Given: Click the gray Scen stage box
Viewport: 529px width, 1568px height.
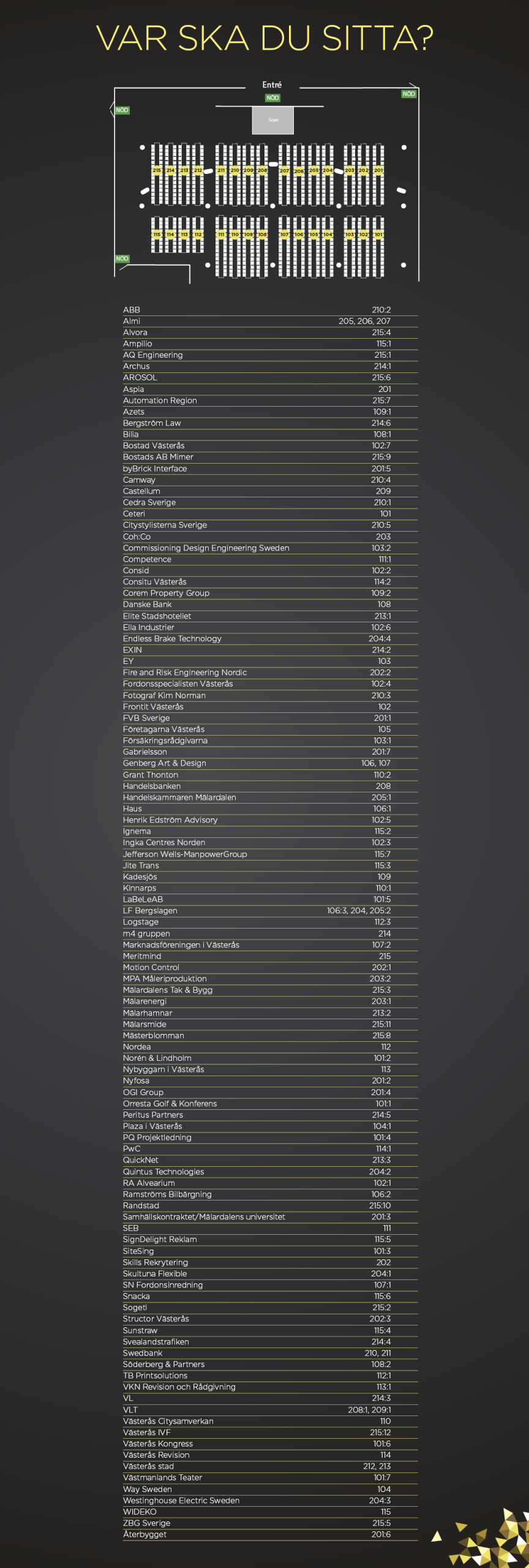Looking at the screenshot, I should (273, 120).
